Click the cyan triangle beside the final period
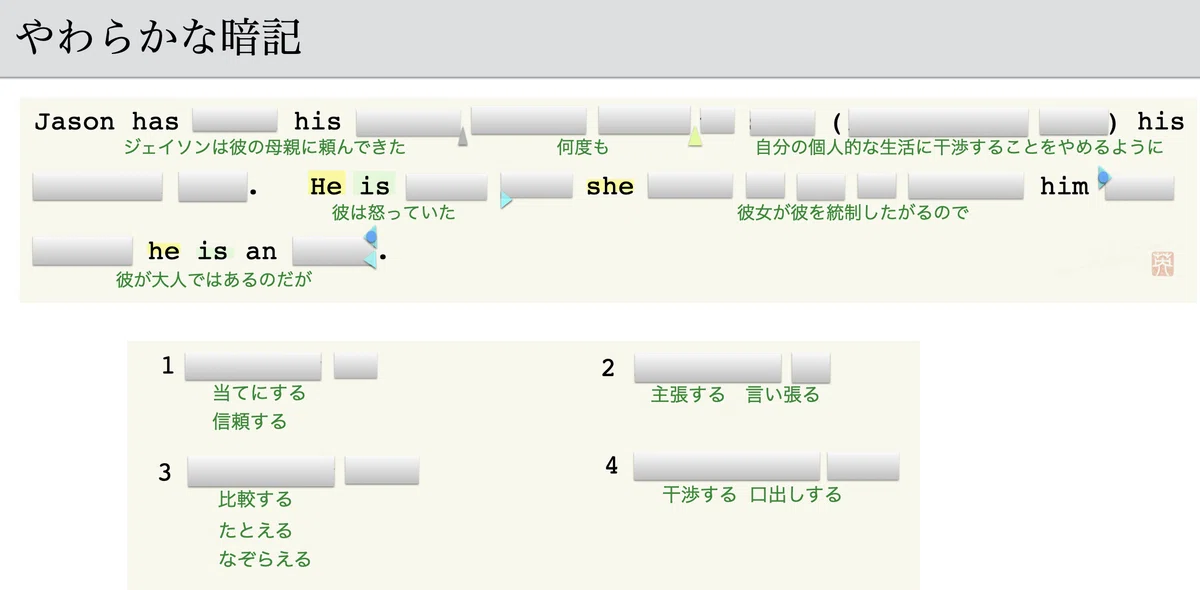 pos(370,259)
